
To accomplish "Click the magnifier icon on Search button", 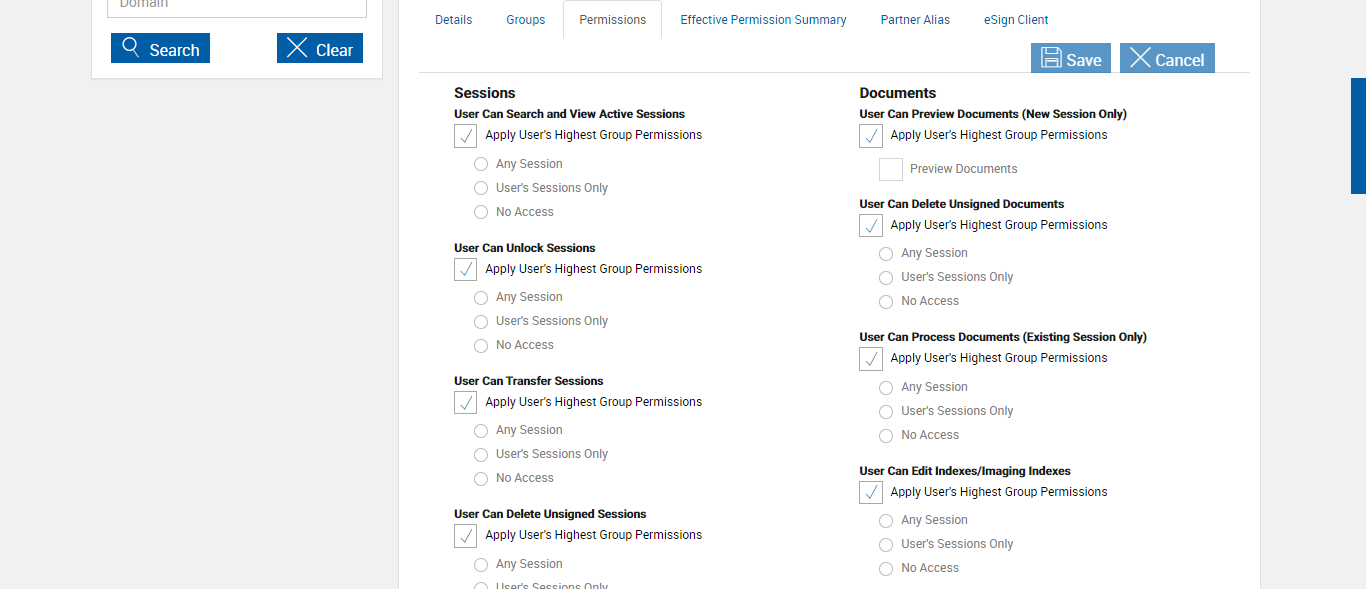I will pyautogui.click(x=130, y=48).
